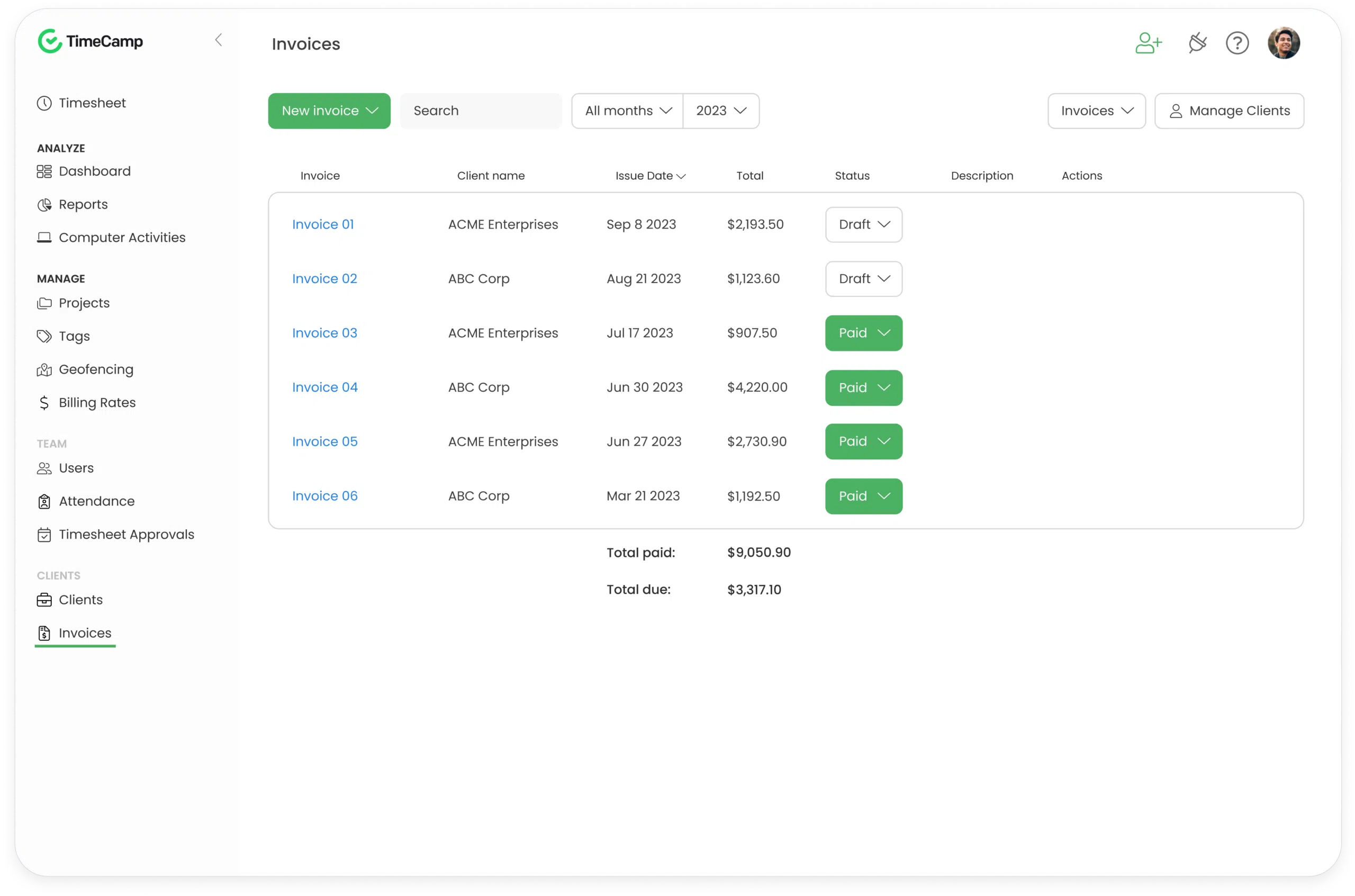Change Invoice 04 Paid status dropdown
The height and width of the screenshot is (896, 1355).
coord(863,388)
